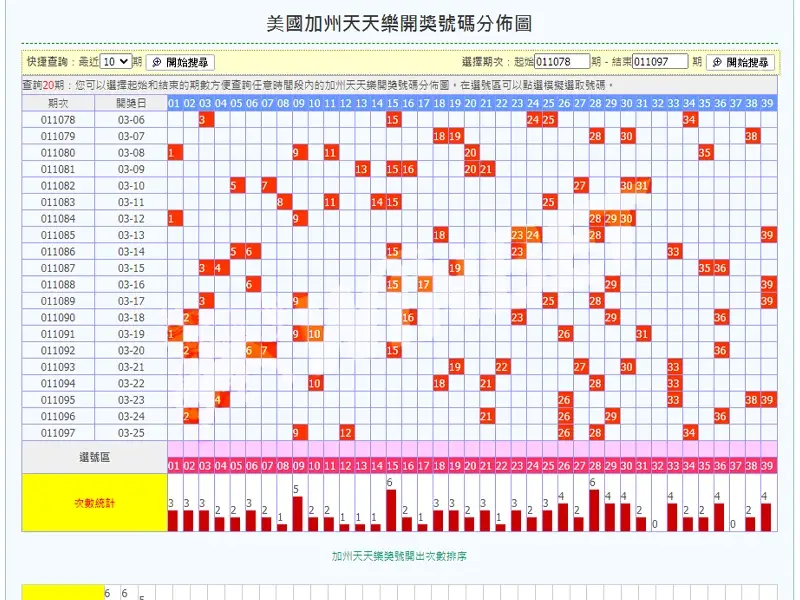Click drawn number 18 in row 011094
This screenshot has width=800, height=600.
(440, 384)
